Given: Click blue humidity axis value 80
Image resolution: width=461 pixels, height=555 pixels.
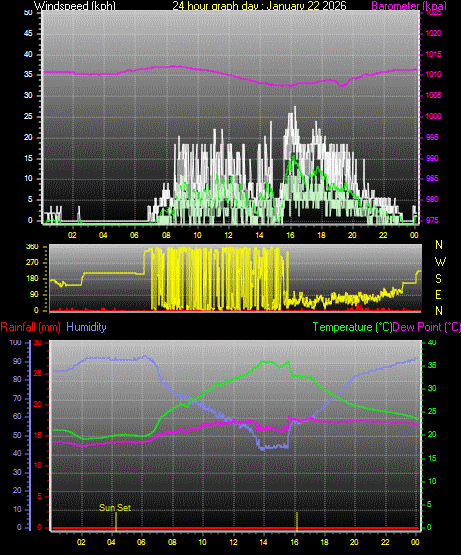Looking at the screenshot, I should 17,379.
